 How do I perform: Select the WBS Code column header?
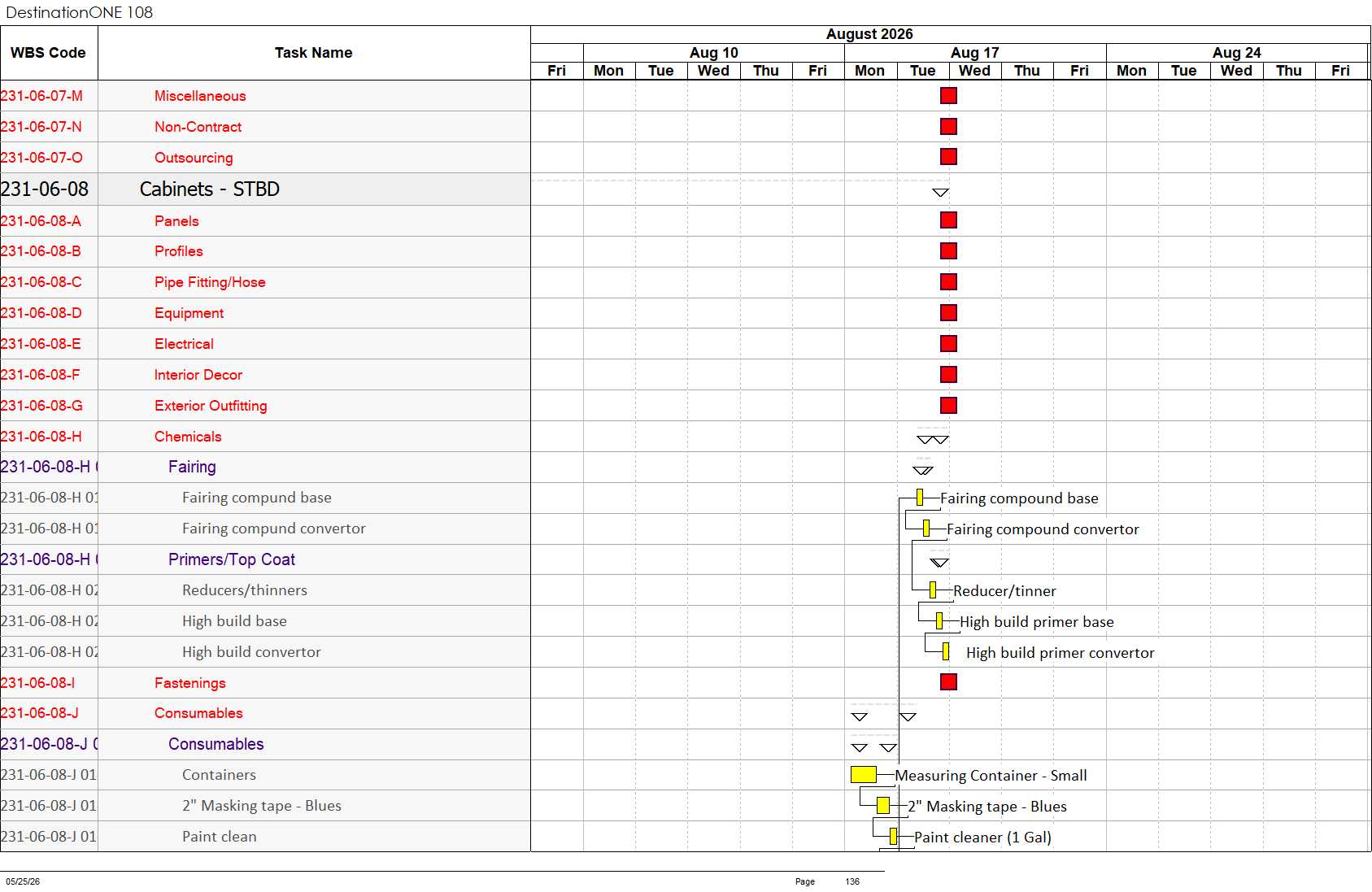pos(48,53)
